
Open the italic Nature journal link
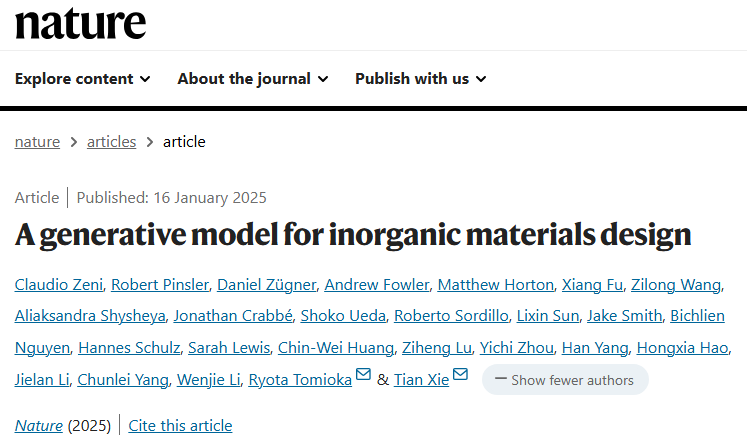(39, 425)
